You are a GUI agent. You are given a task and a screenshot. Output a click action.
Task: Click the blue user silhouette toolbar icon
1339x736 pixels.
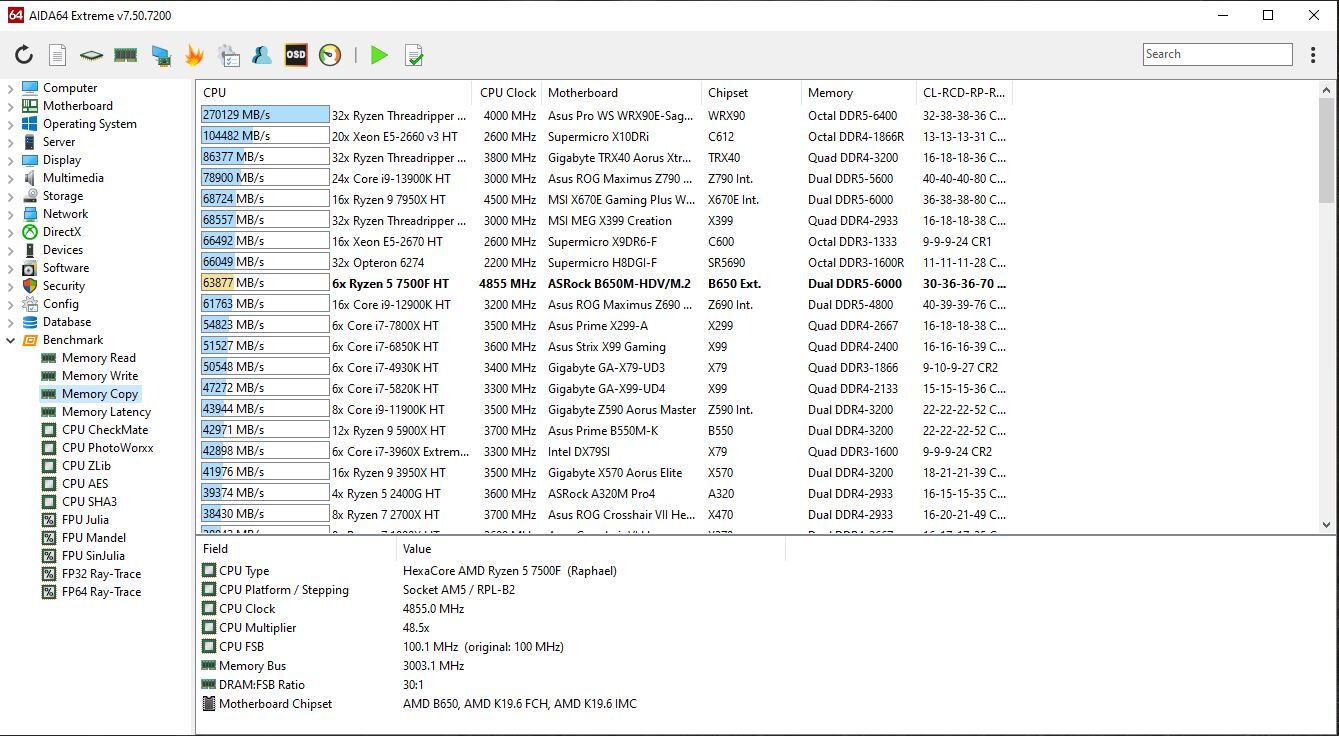point(262,55)
